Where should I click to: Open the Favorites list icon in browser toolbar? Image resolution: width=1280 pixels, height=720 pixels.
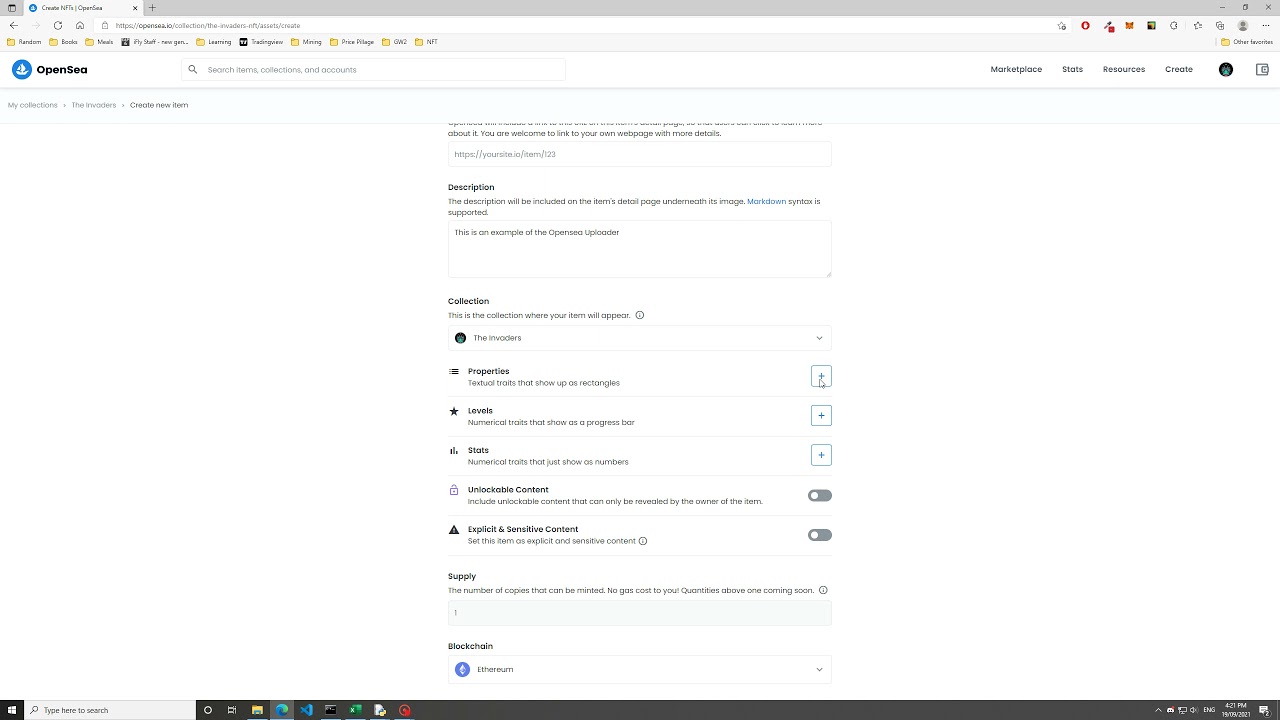pos(1197,26)
